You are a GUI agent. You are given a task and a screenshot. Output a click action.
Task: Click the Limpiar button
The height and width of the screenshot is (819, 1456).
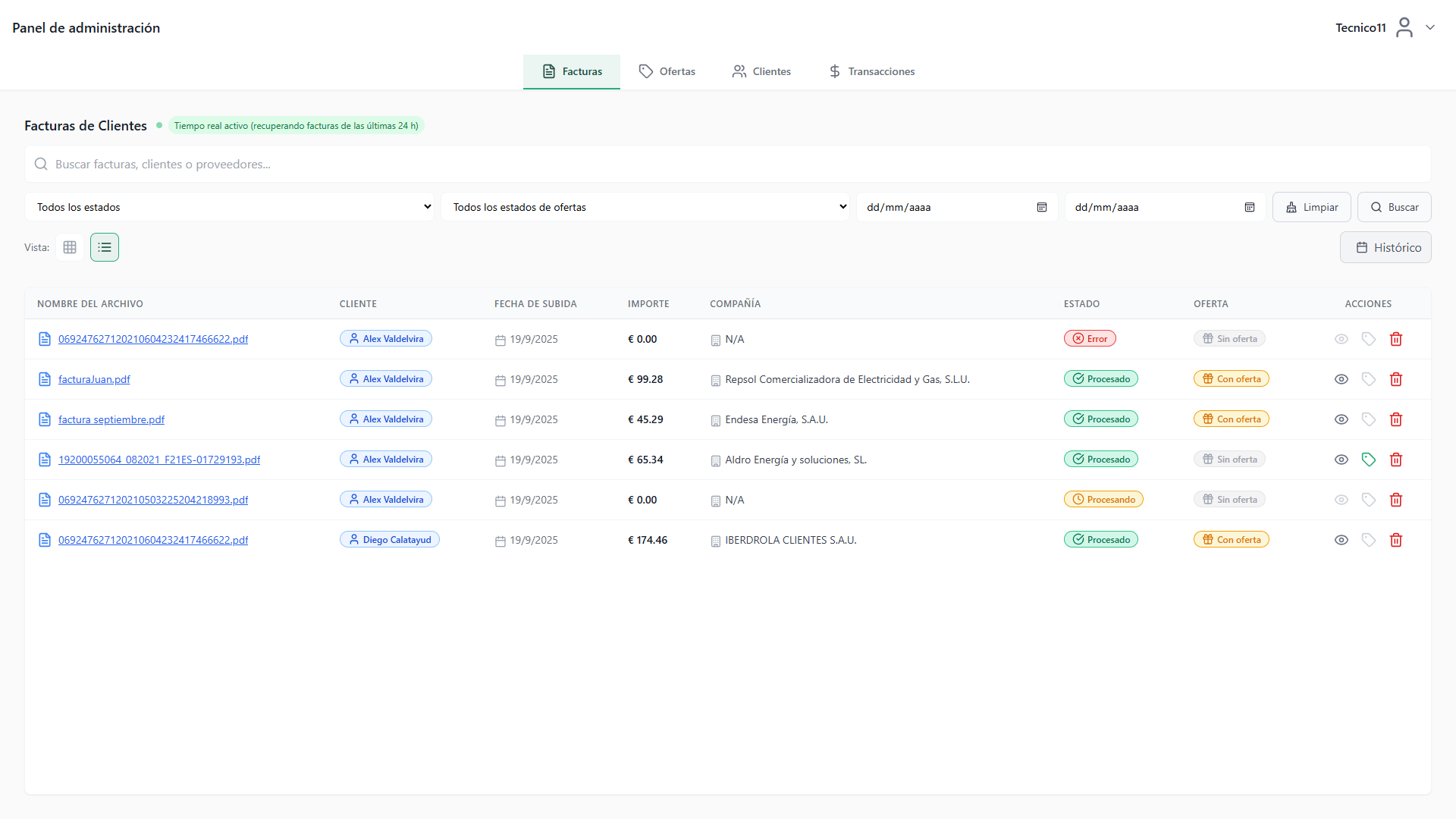tap(1312, 207)
